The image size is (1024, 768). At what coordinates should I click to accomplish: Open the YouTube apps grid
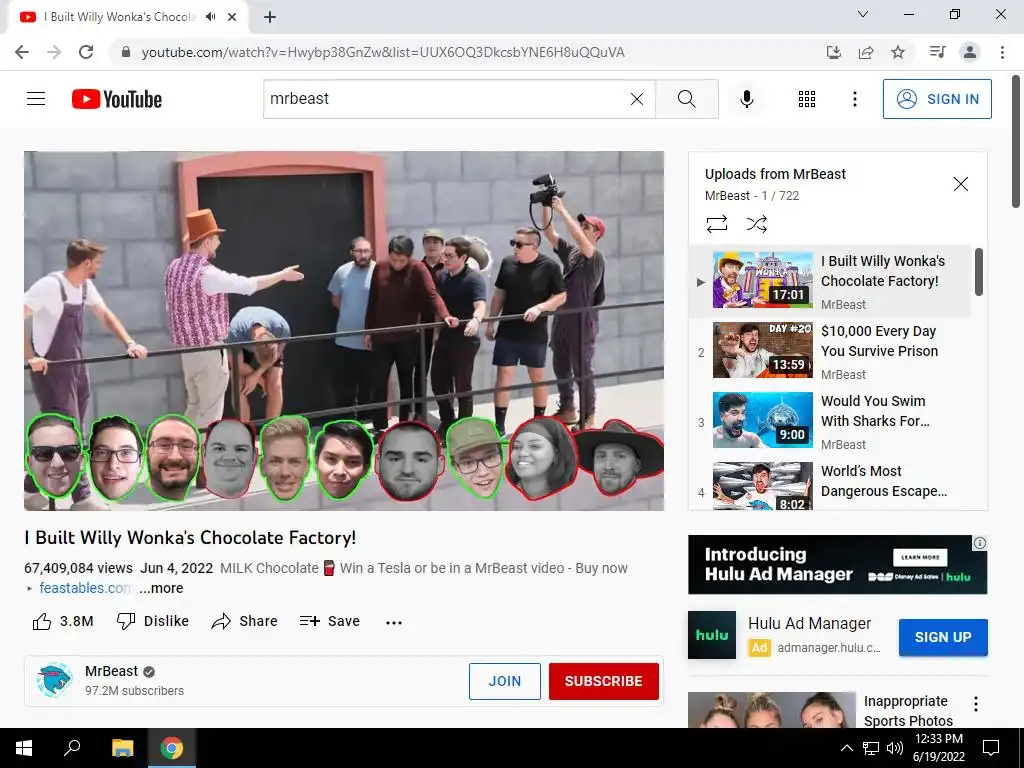807,99
